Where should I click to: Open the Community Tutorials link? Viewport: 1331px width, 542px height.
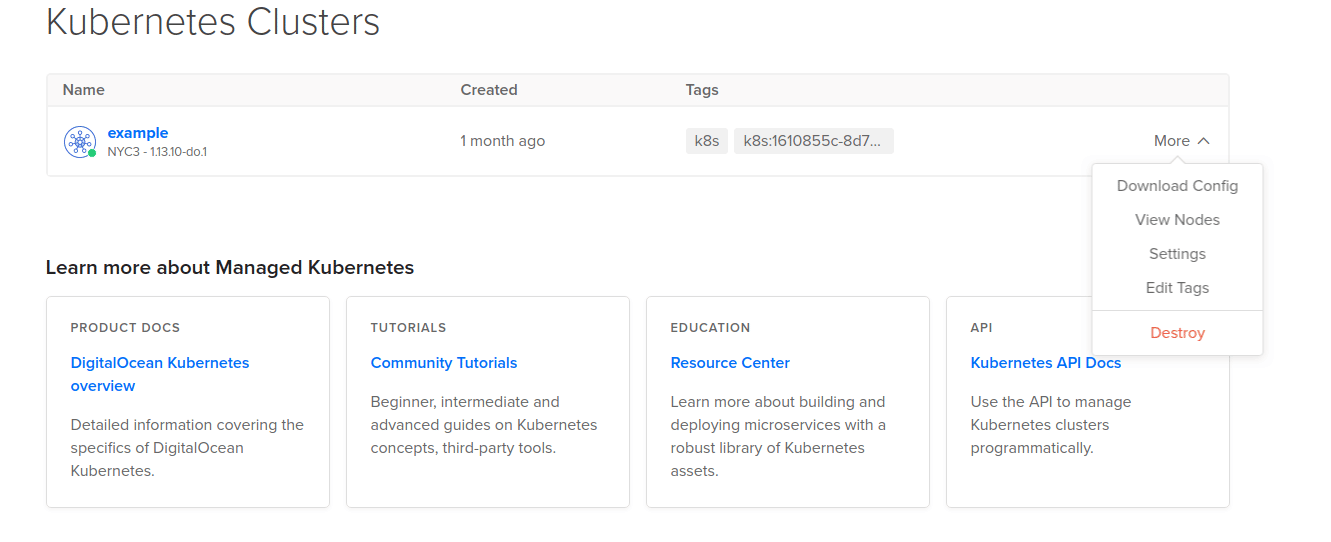pos(444,363)
